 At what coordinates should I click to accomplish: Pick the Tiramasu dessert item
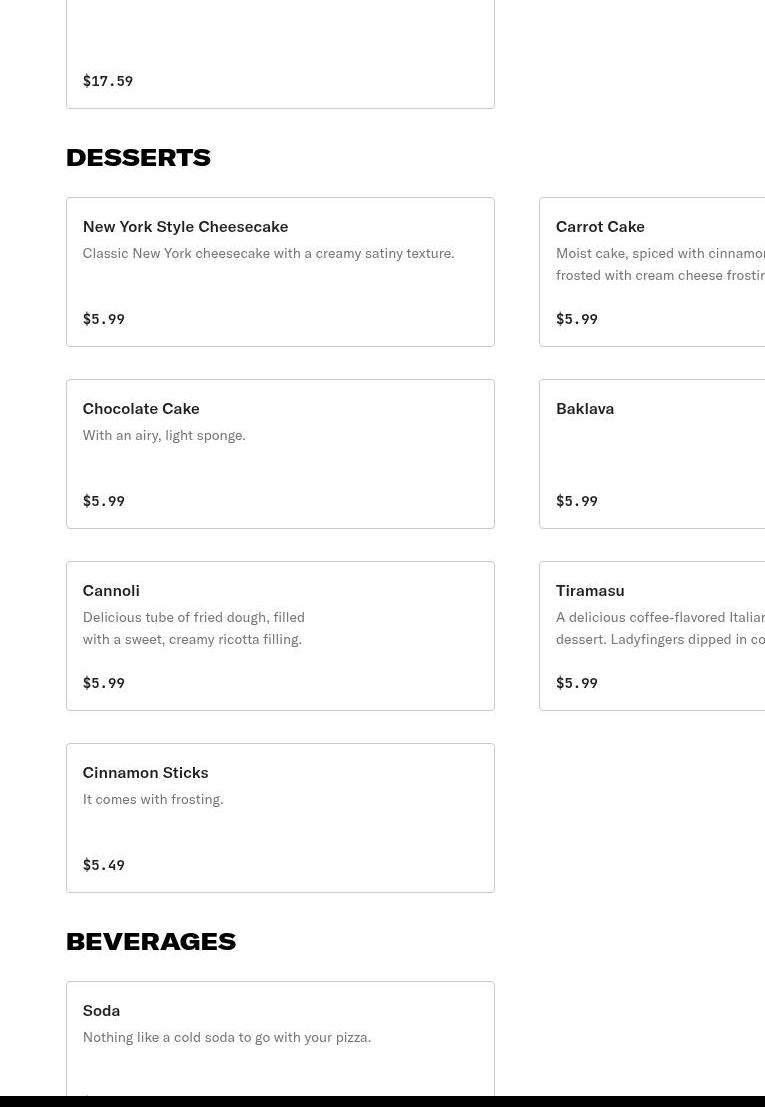[652, 636]
